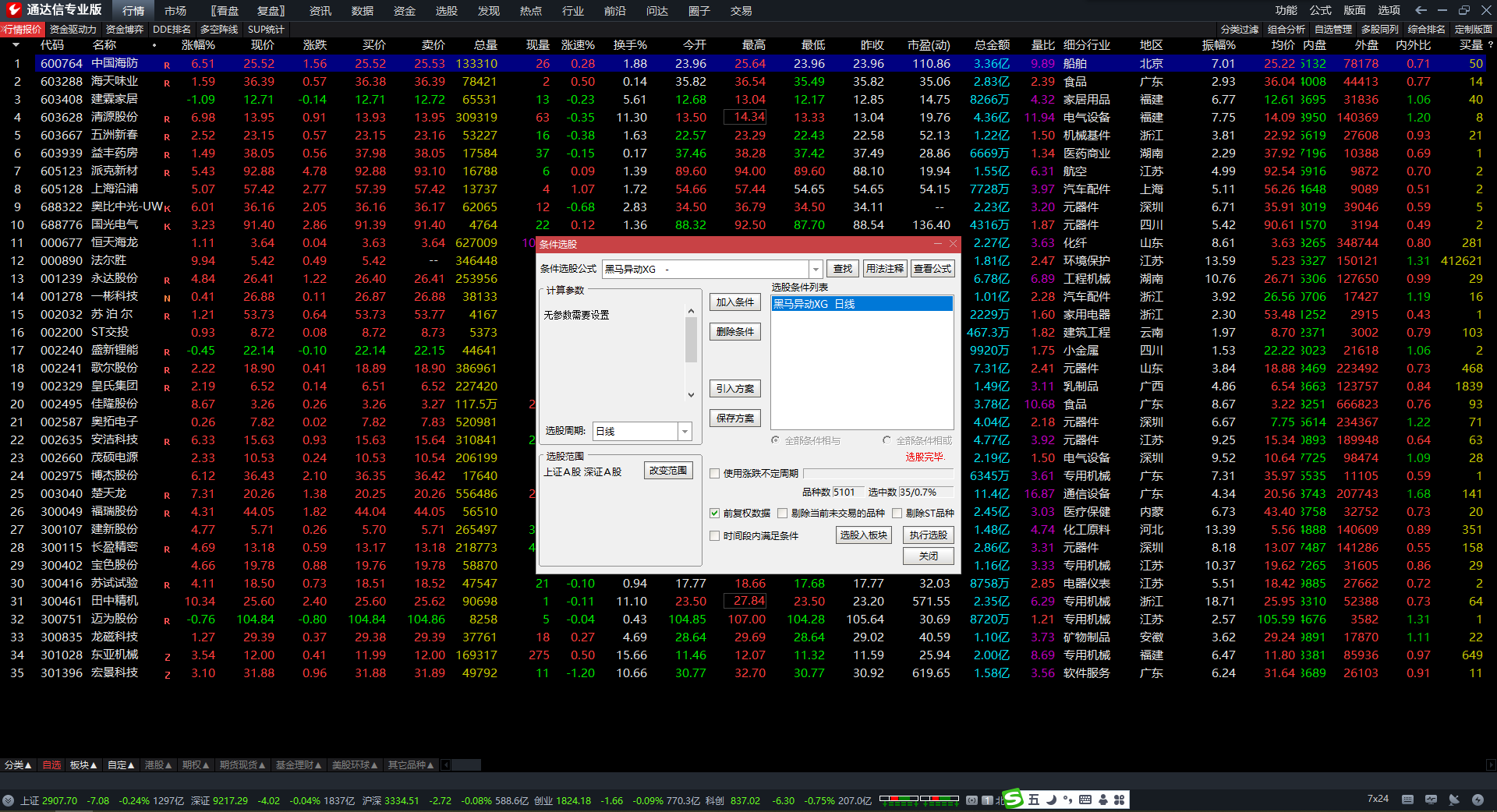
Task: Switch to the 资金驱动力 tab
Action: [x=73, y=30]
